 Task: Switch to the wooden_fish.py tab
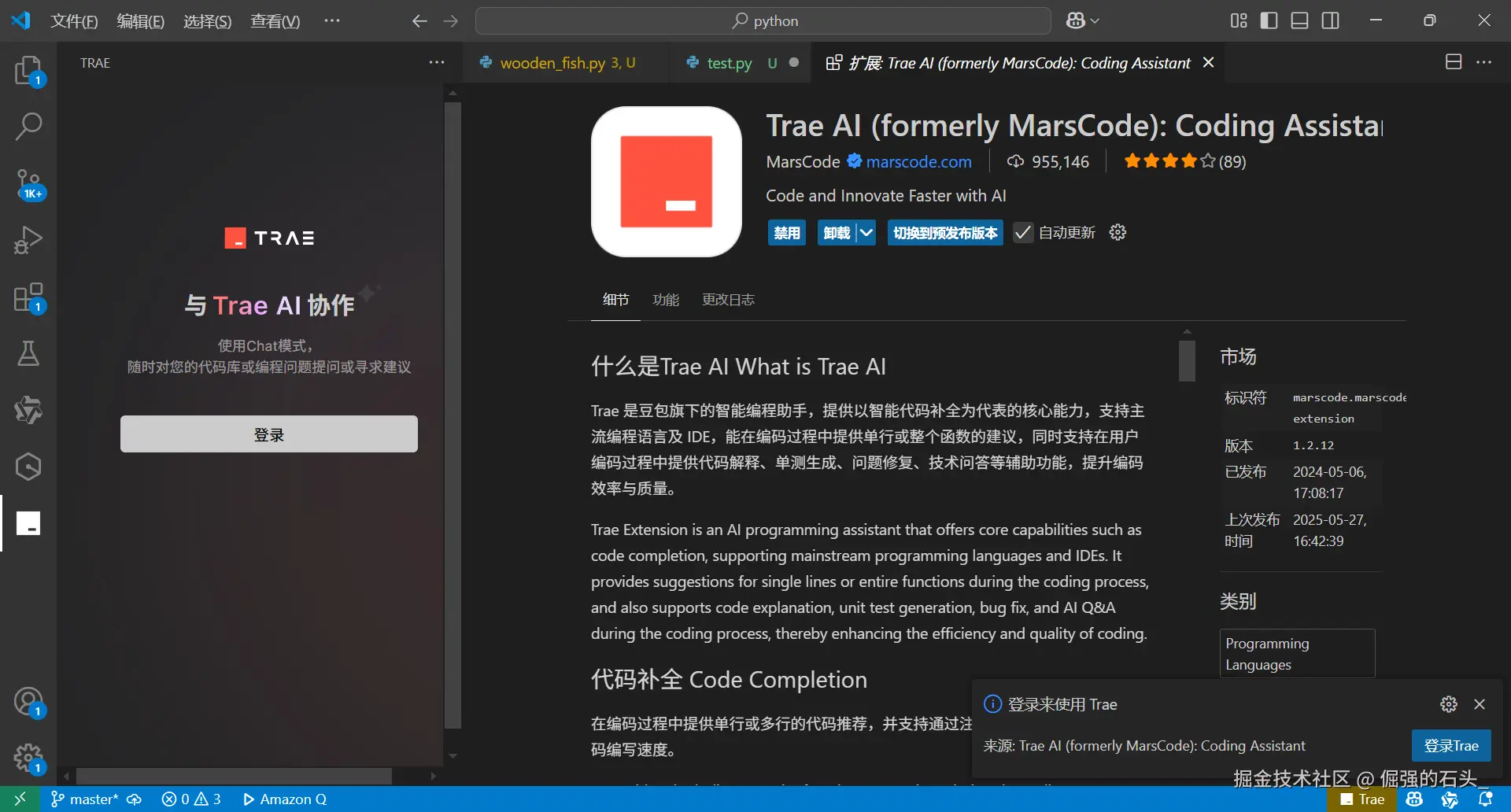pos(566,63)
